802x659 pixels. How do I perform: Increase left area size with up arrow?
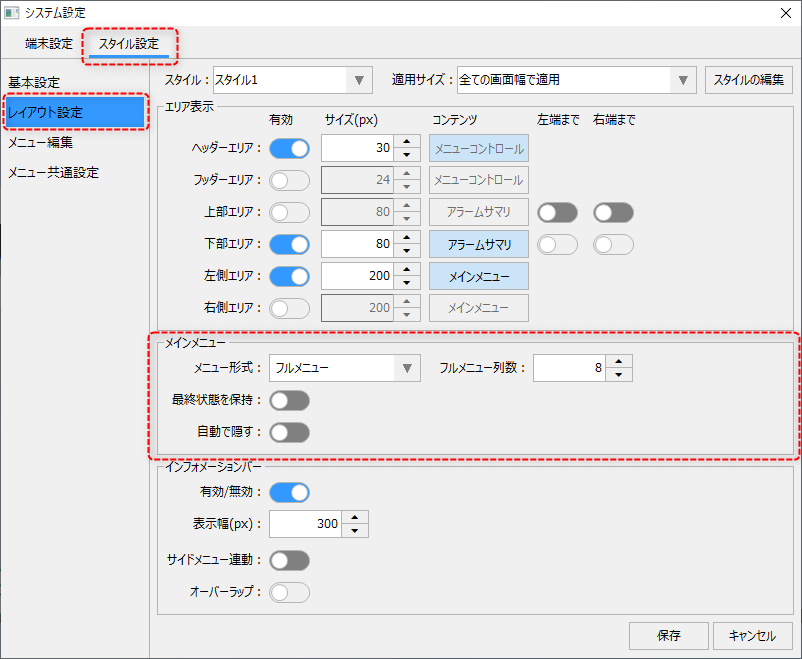[x=406, y=269]
